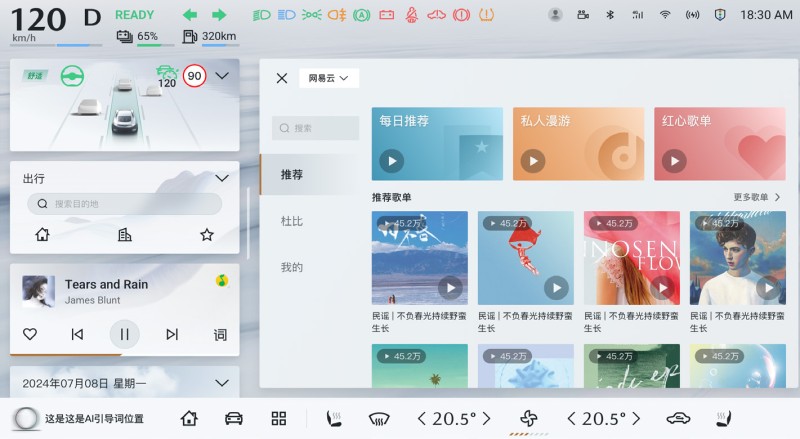
Task: Toggle windshield defrost icon
Action: pos(379,419)
